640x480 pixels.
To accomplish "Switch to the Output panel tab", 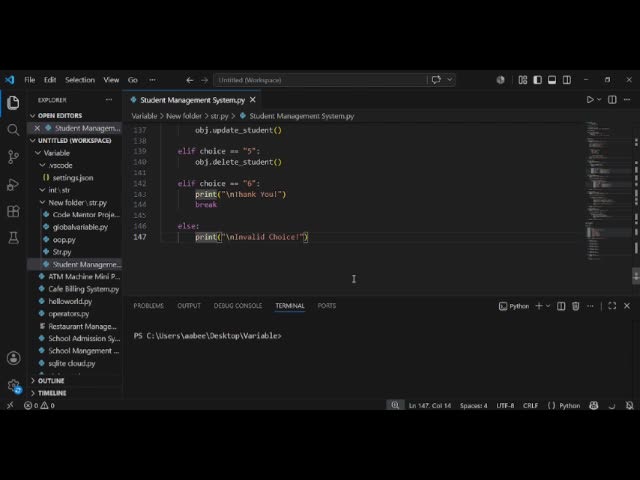I will pos(189,306).
